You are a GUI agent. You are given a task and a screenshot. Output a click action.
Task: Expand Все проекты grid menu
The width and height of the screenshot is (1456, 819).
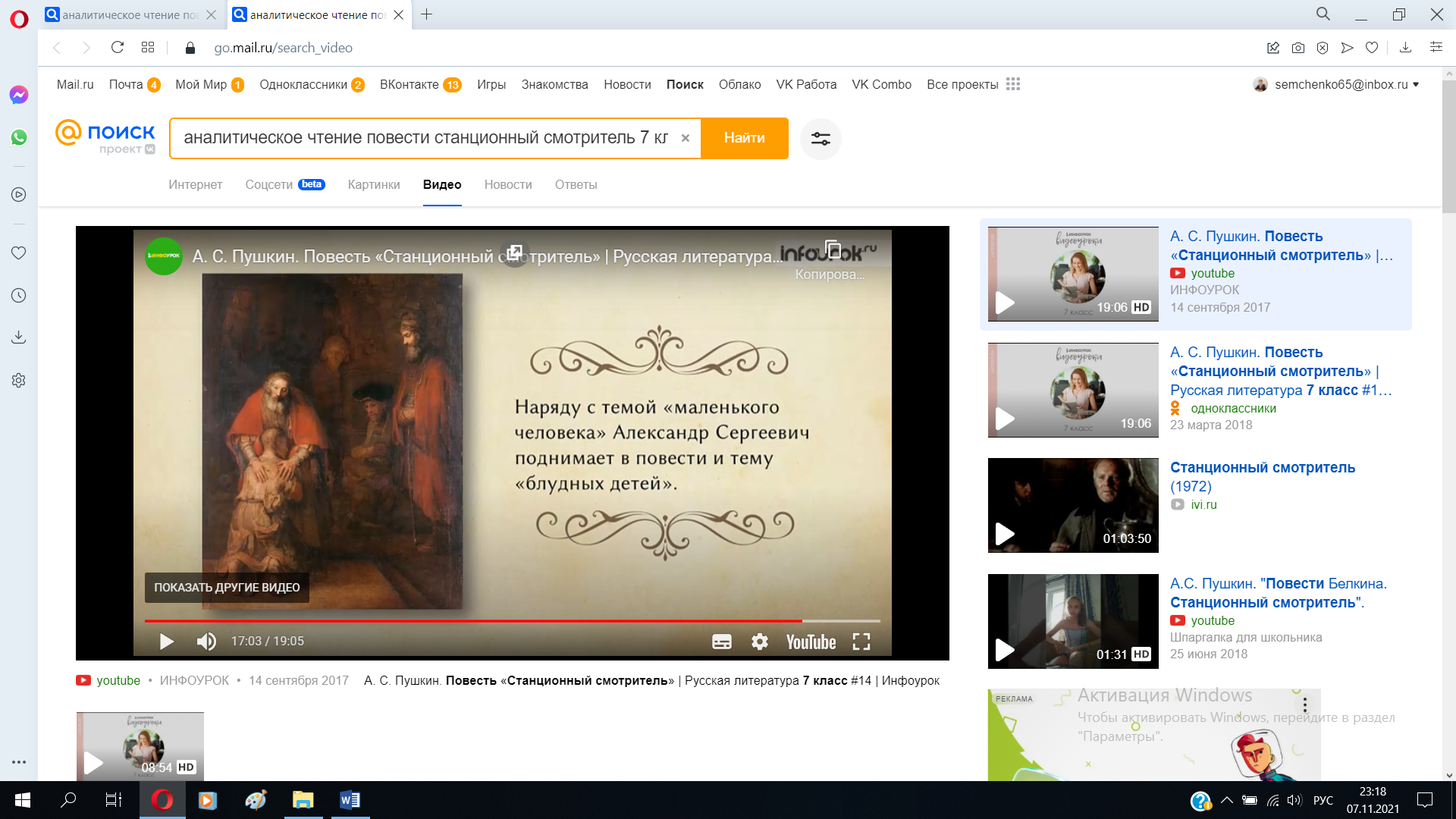[x=973, y=84]
